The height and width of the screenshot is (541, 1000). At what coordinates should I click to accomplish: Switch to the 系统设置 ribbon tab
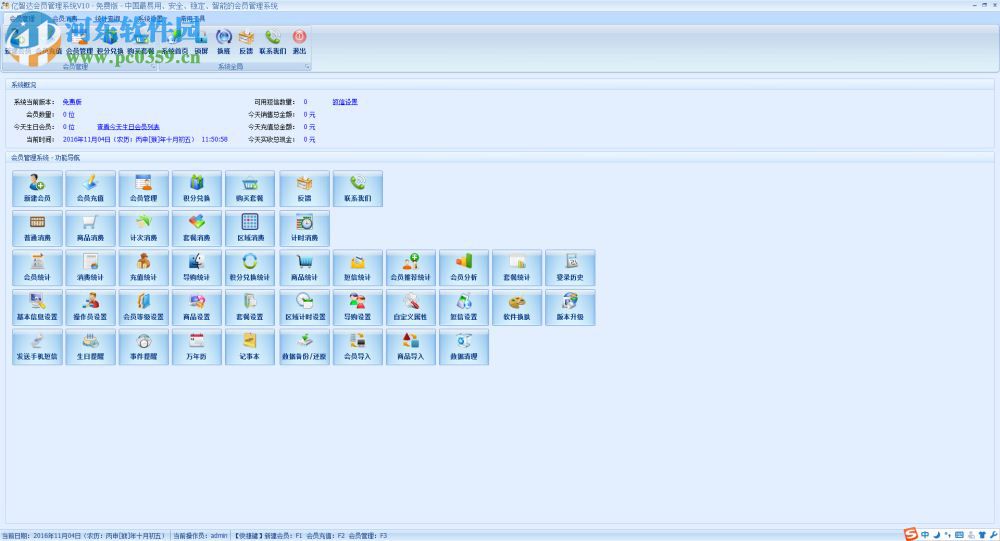coord(150,19)
